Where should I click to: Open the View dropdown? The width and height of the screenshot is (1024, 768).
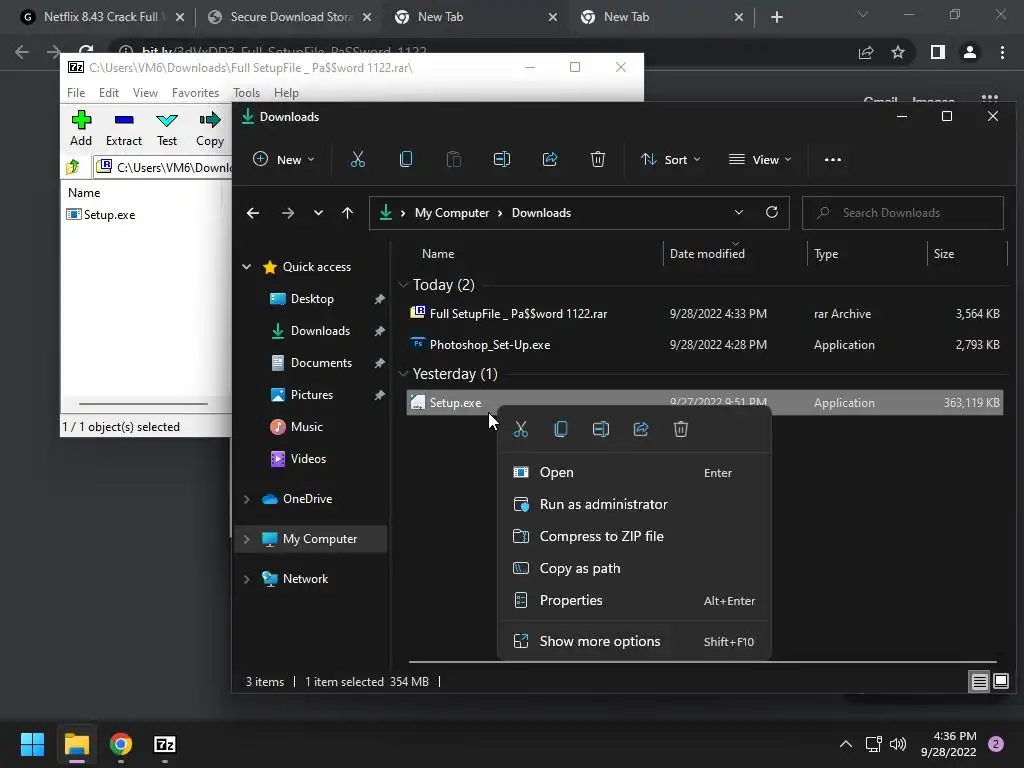pyautogui.click(x=760, y=159)
